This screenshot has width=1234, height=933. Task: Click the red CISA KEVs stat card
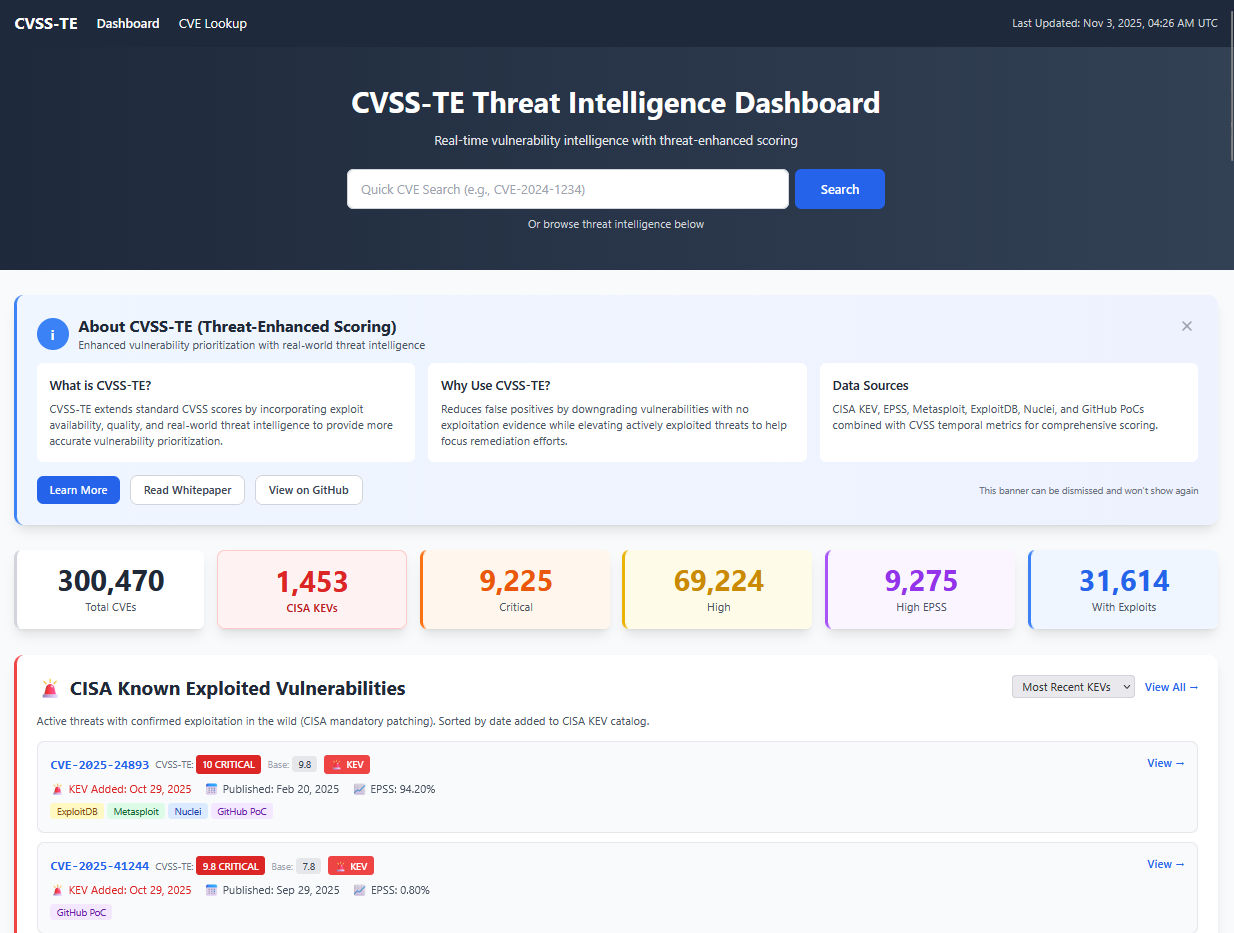(x=311, y=589)
